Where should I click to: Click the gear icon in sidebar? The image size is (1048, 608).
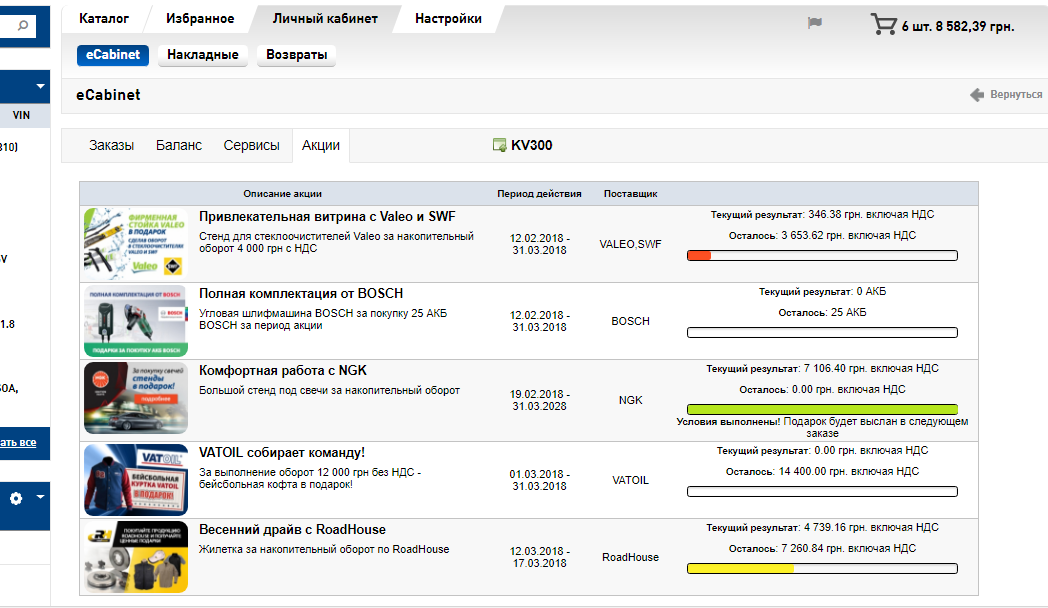(x=16, y=497)
